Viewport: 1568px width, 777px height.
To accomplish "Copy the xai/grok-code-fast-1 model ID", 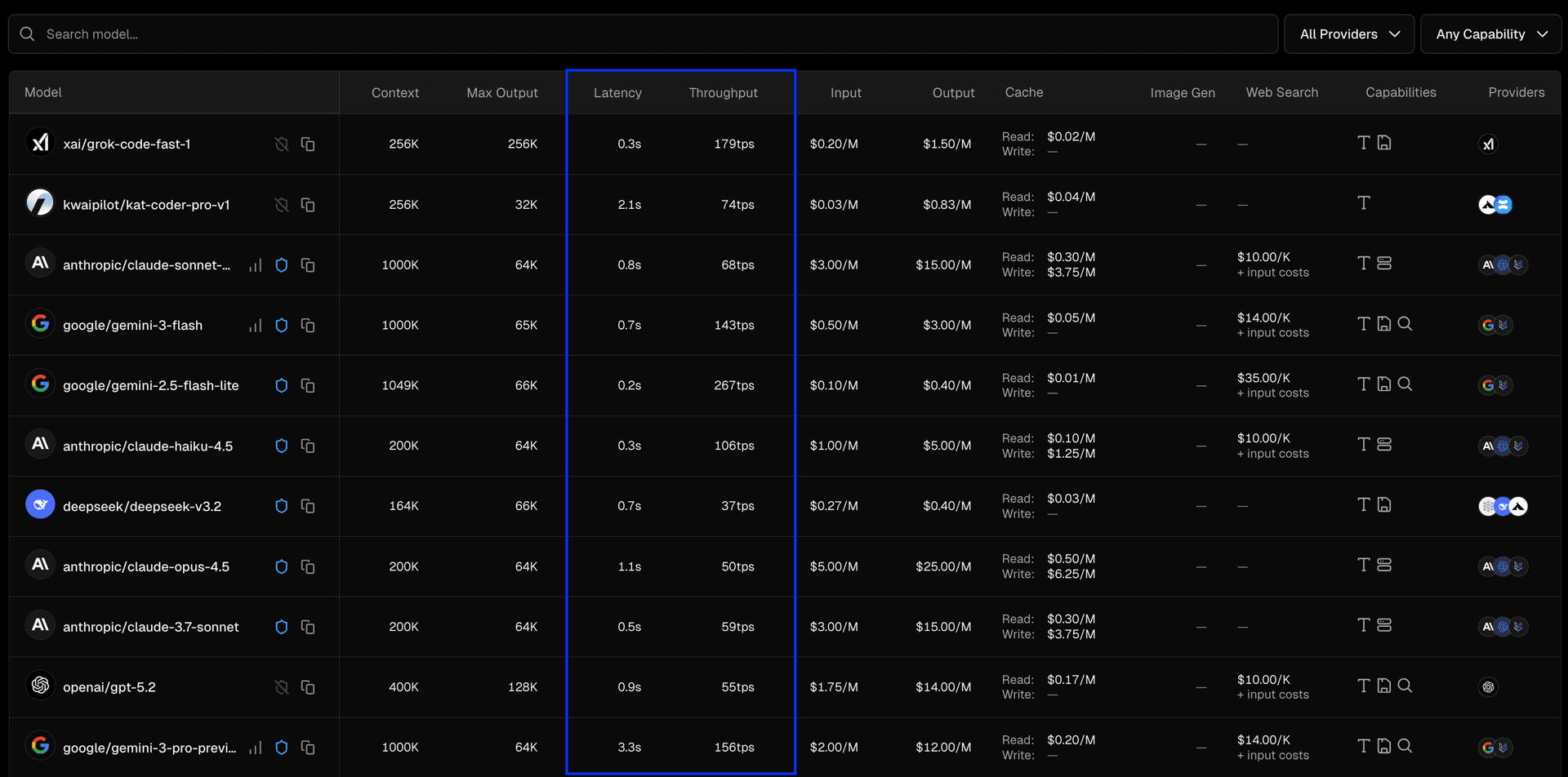I will [308, 144].
